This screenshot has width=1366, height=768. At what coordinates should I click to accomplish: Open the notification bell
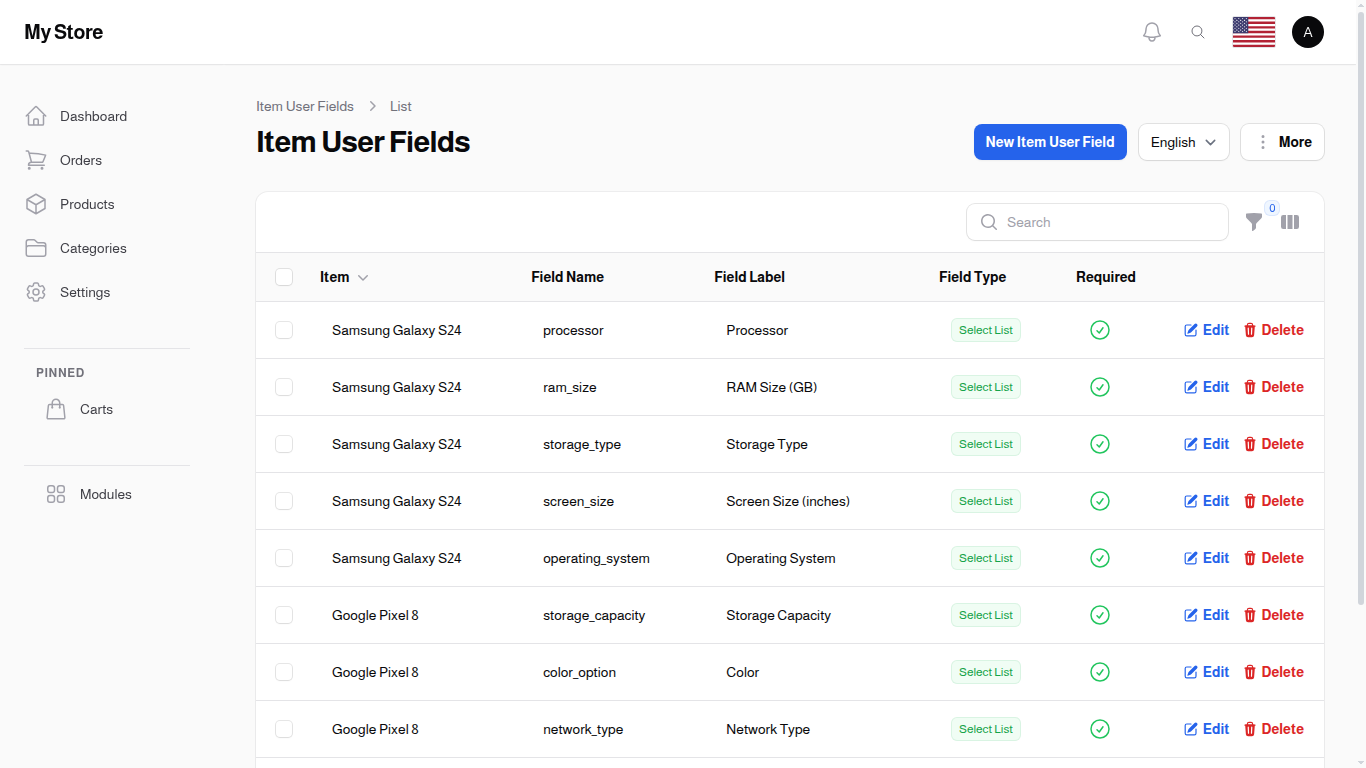coord(1151,31)
